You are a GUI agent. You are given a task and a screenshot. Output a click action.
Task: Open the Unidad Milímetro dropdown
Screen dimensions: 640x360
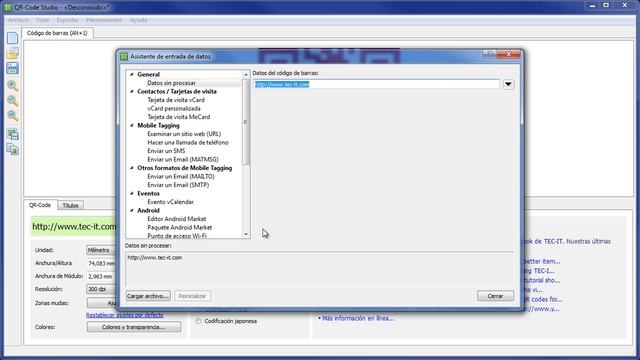pyautogui.click(x=101, y=250)
